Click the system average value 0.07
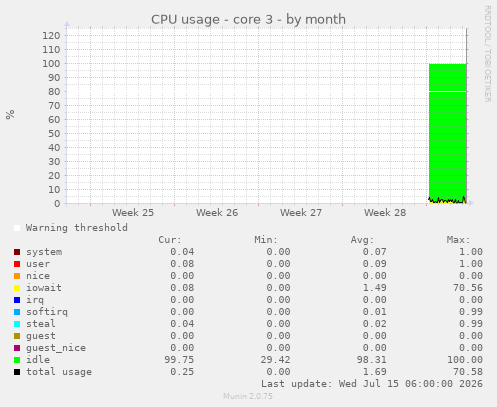The image size is (497, 407). (x=374, y=252)
